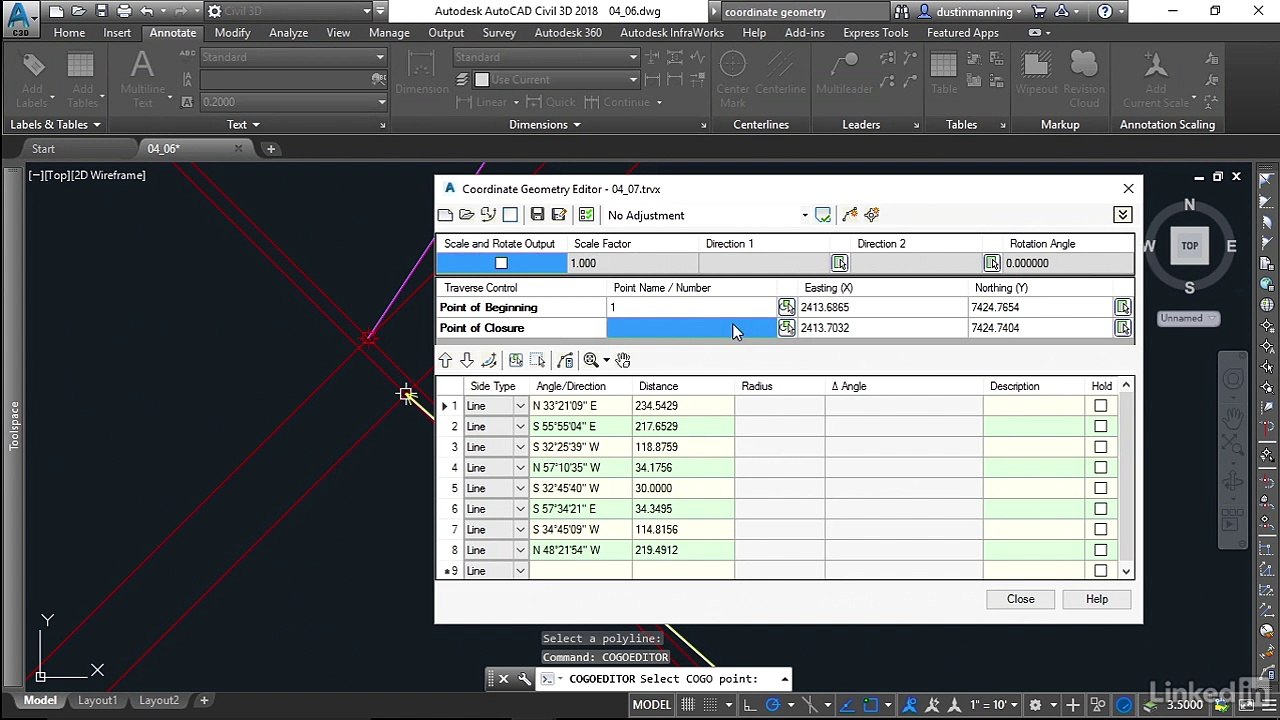Screen dimensions: 1280x720
Task: Click Multiline Text tool
Action: click(143, 80)
